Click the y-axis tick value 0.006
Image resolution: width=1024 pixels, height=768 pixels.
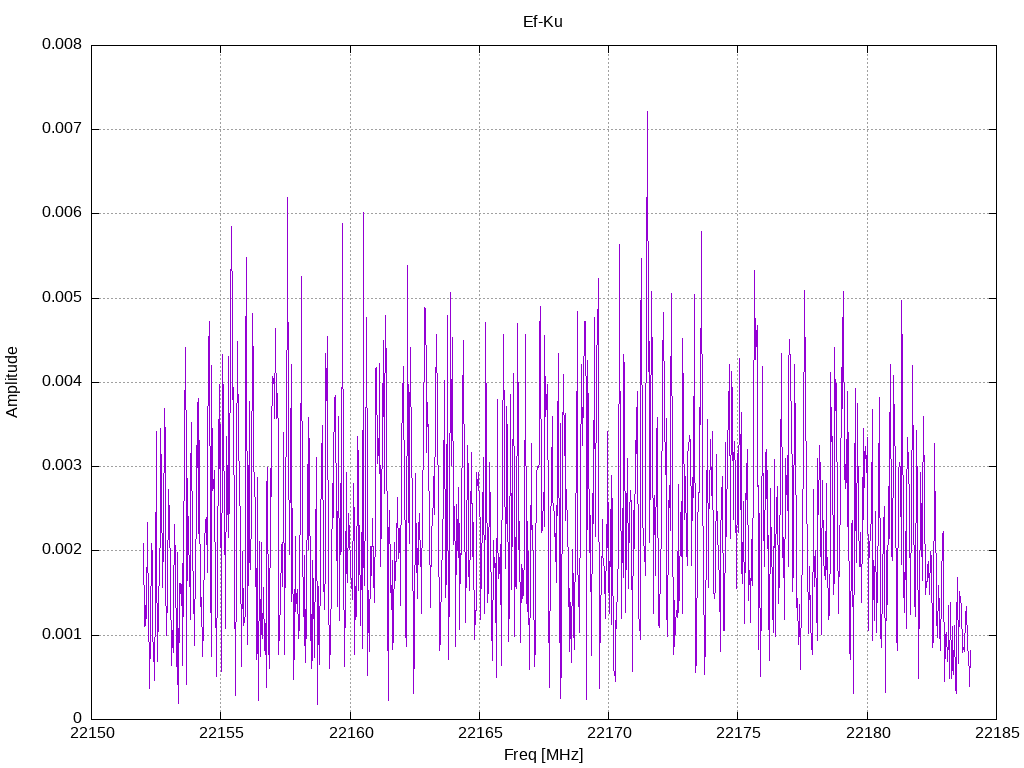click(62, 213)
